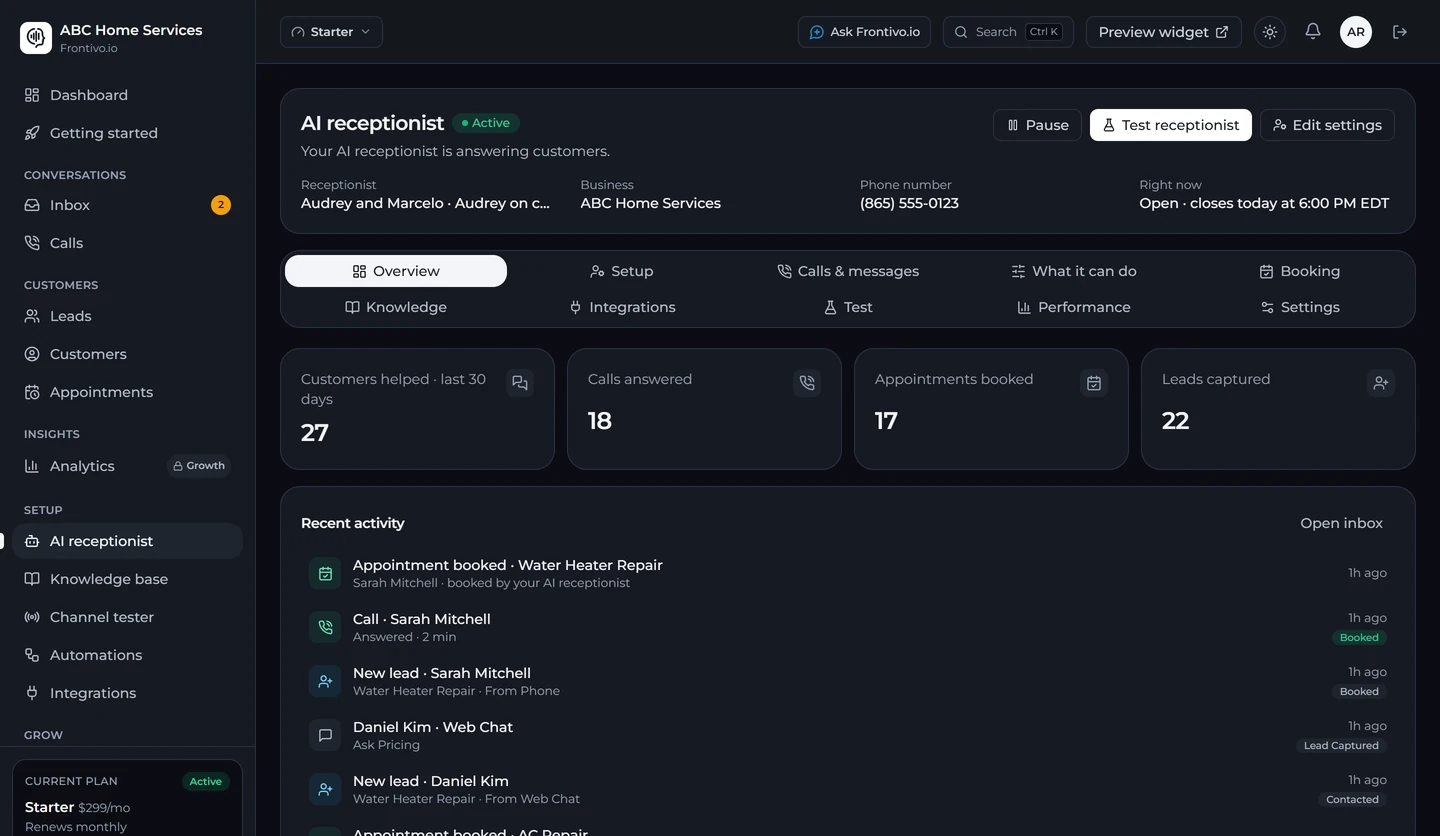Click the Inbox badge showing 2
Screen dimensions: 1440x836
click(221, 205)
